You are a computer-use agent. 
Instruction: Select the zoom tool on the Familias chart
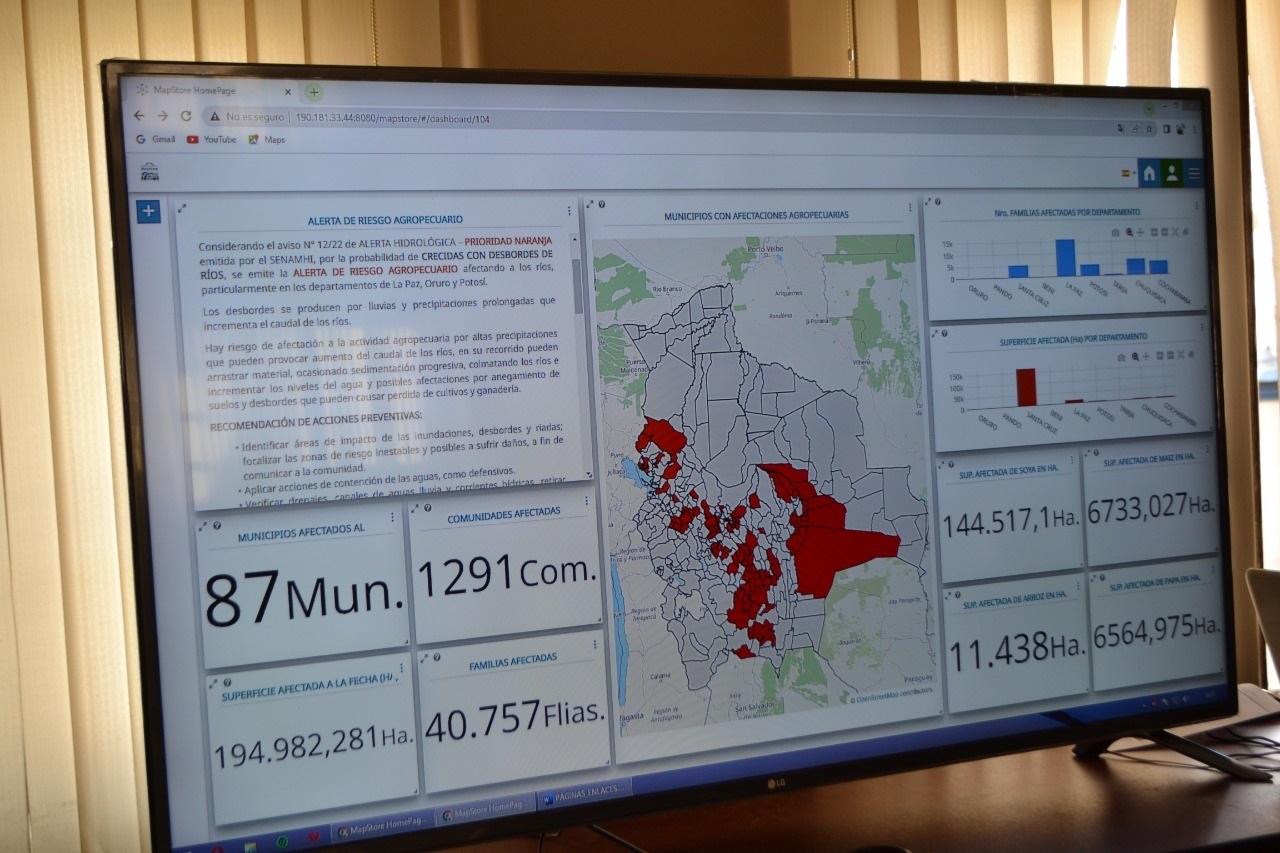1129,232
